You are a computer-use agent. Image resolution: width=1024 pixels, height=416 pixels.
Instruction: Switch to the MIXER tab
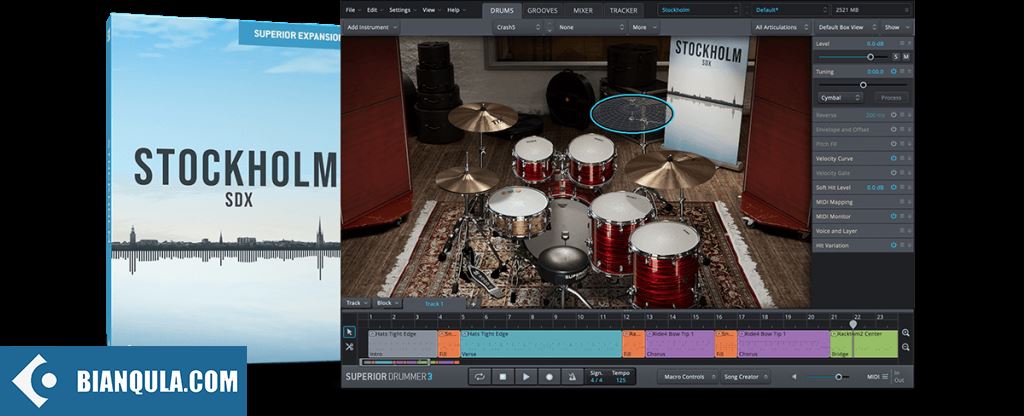pyautogui.click(x=583, y=10)
